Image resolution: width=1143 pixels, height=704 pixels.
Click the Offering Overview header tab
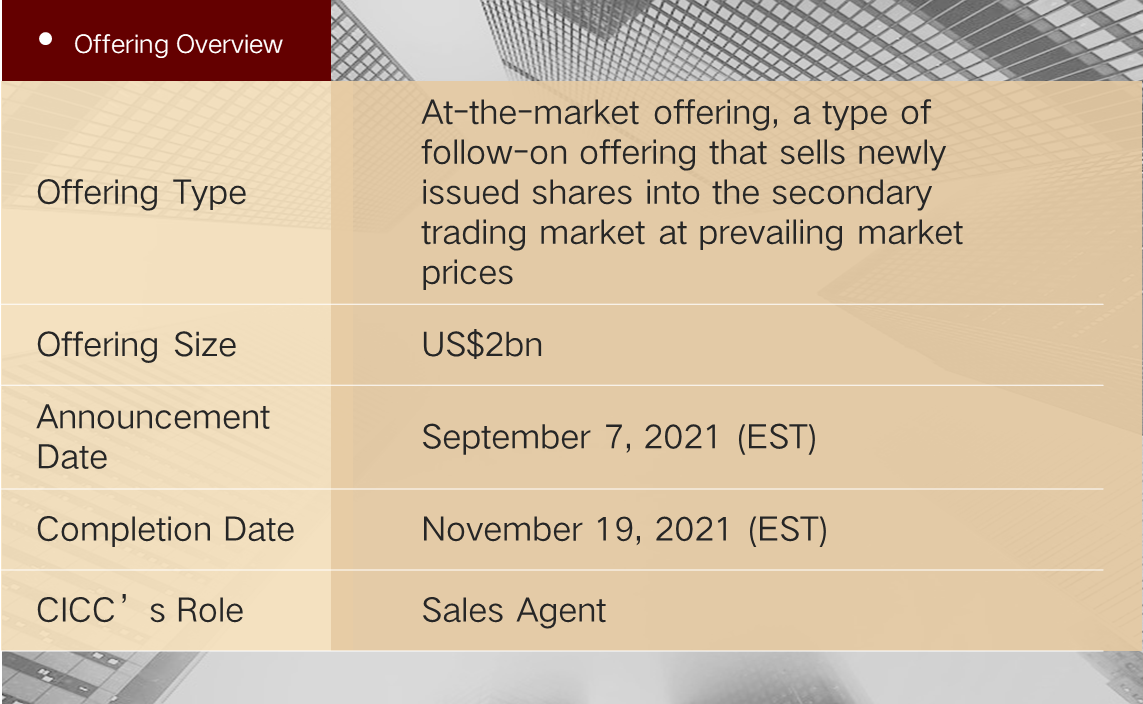178,44
